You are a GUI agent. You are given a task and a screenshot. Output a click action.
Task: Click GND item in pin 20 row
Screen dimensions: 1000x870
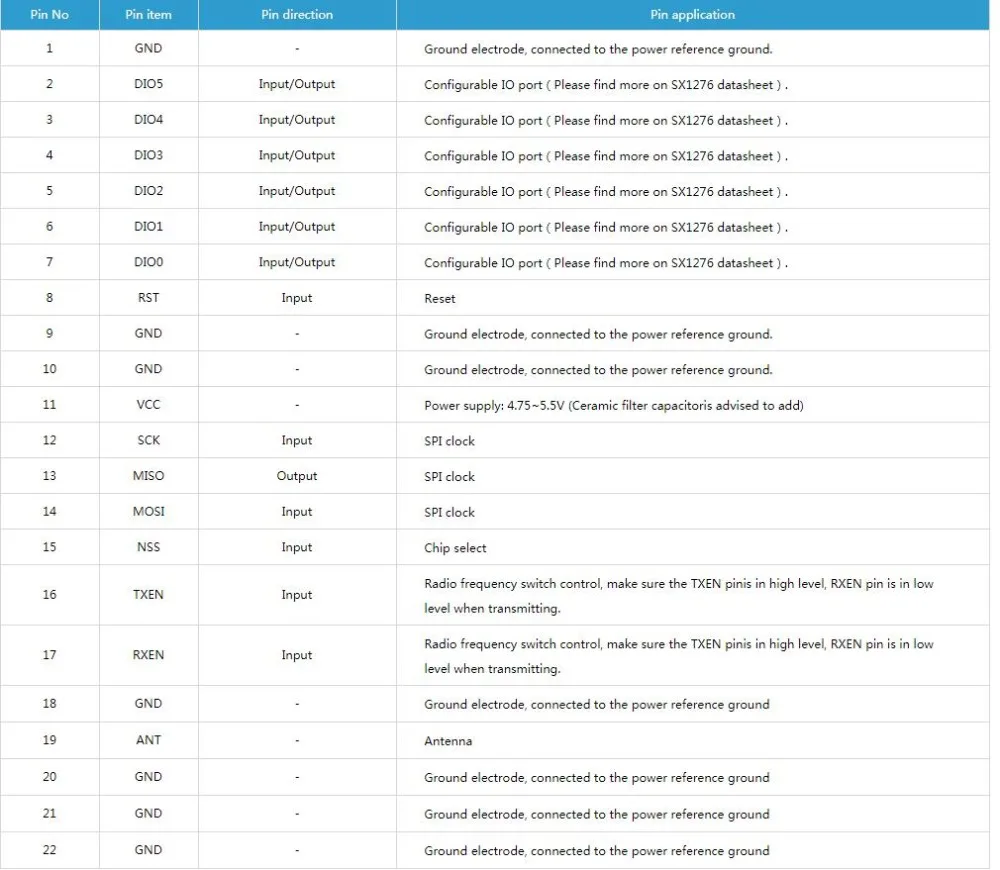click(x=149, y=777)
